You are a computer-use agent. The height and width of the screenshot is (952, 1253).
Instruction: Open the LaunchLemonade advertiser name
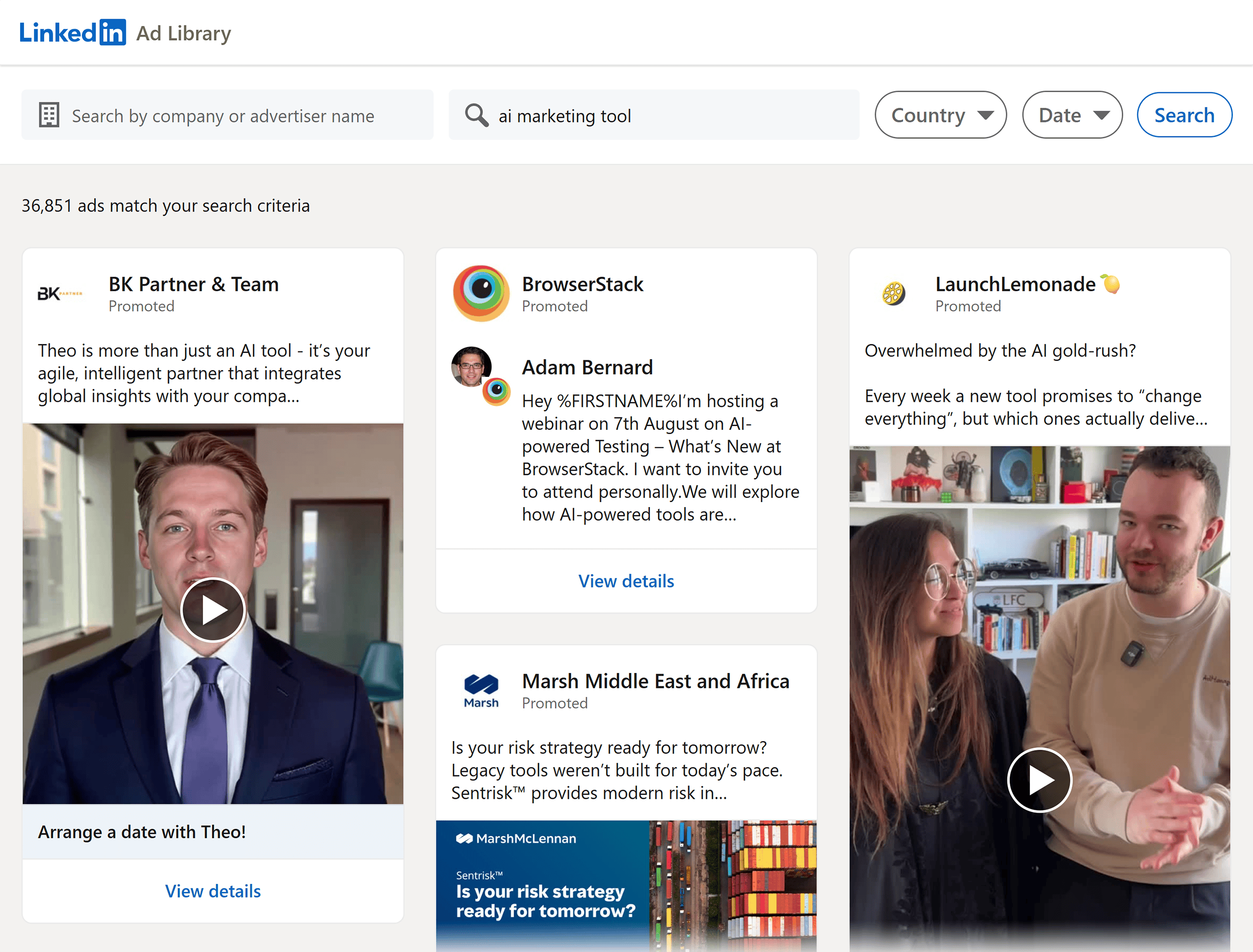[1027, 284]
